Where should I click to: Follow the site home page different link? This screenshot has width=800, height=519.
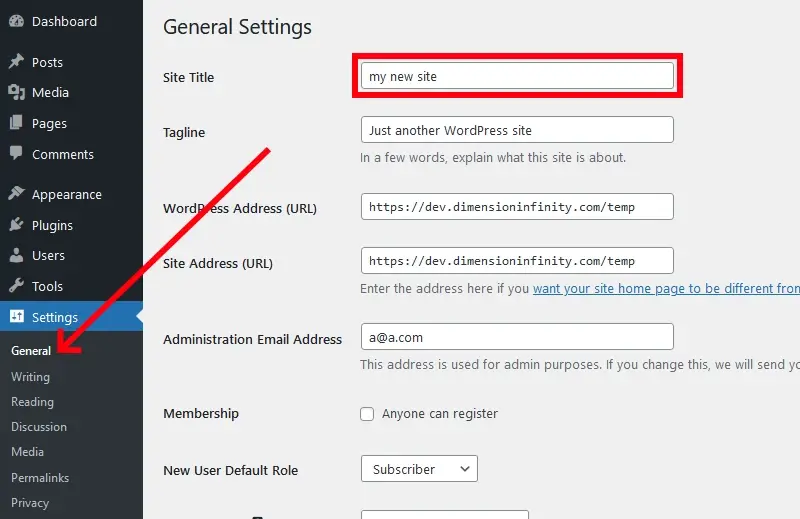click(x=666, y=288)
